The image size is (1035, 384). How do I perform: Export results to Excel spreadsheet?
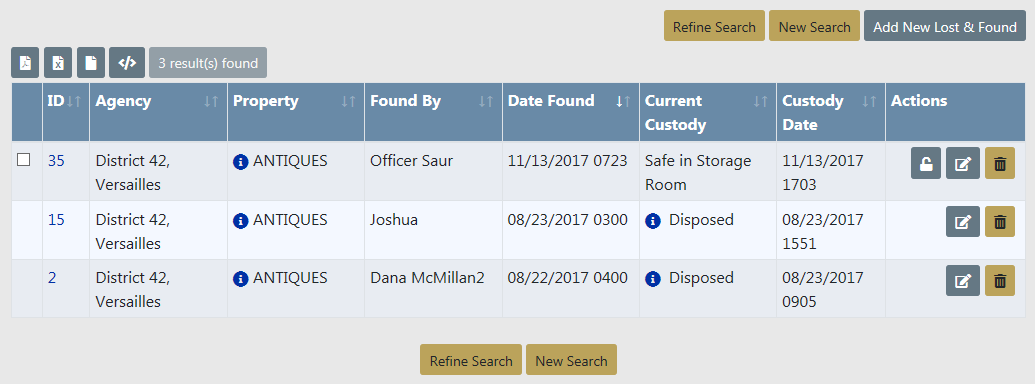point(58,63)
